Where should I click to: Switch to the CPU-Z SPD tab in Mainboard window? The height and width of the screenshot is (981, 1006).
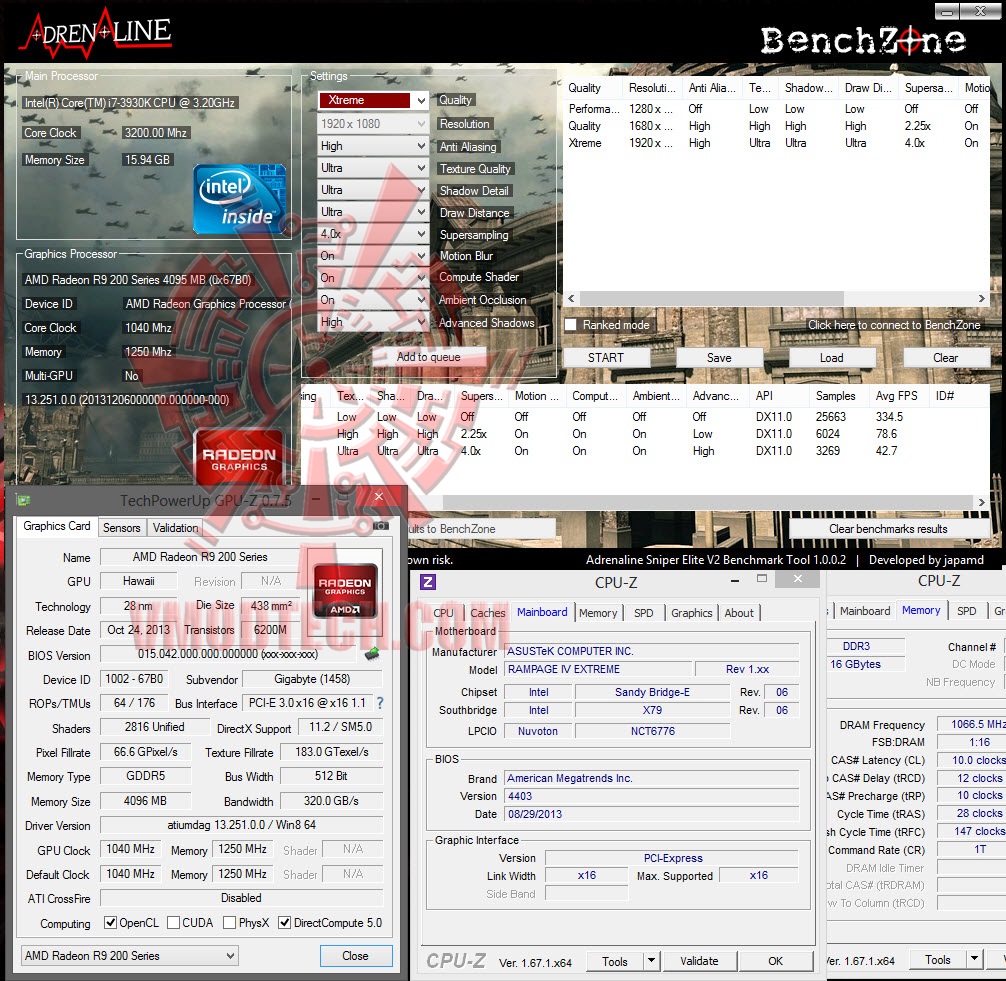click(x=644, y=613)
